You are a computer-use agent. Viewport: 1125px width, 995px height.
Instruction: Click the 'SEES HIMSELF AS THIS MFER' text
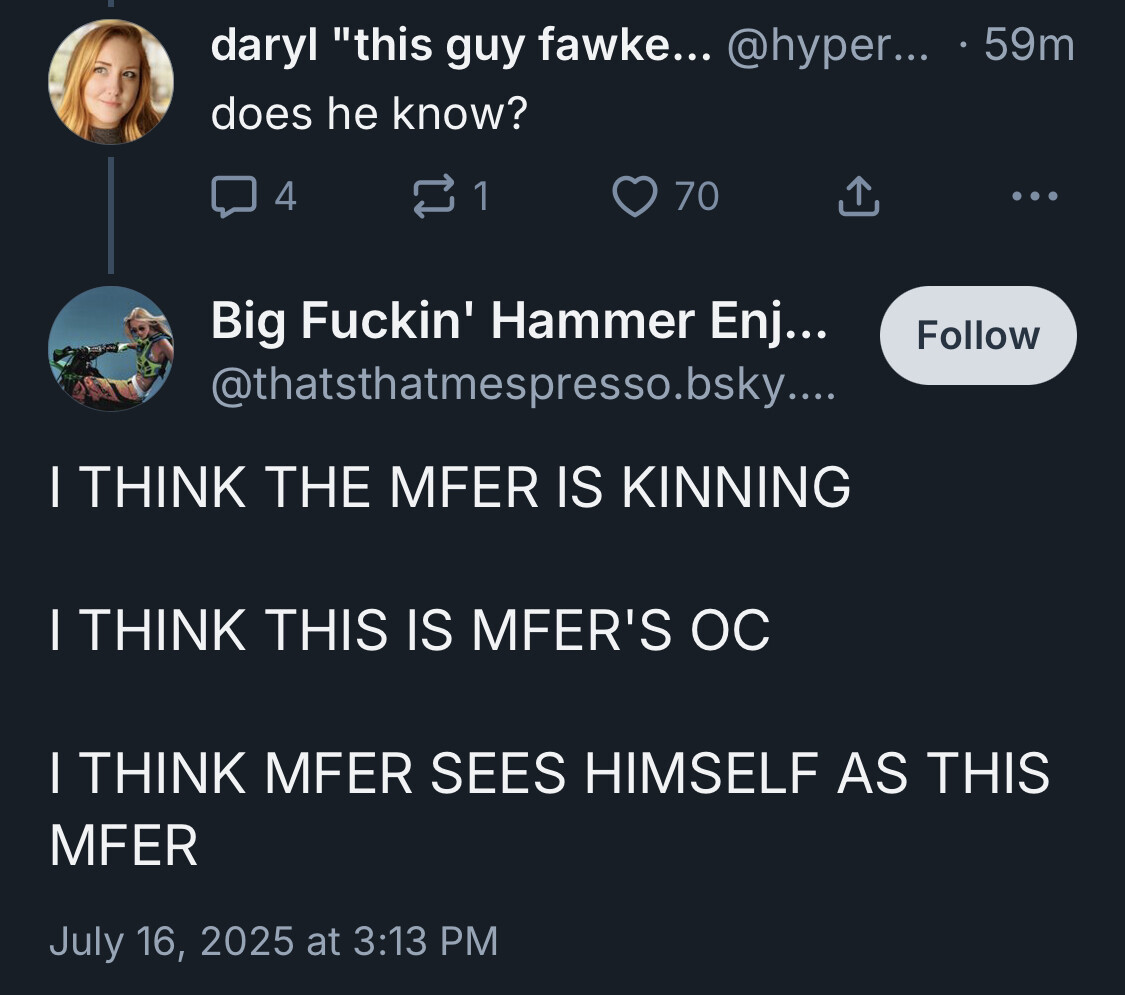(x=548, y=775)
